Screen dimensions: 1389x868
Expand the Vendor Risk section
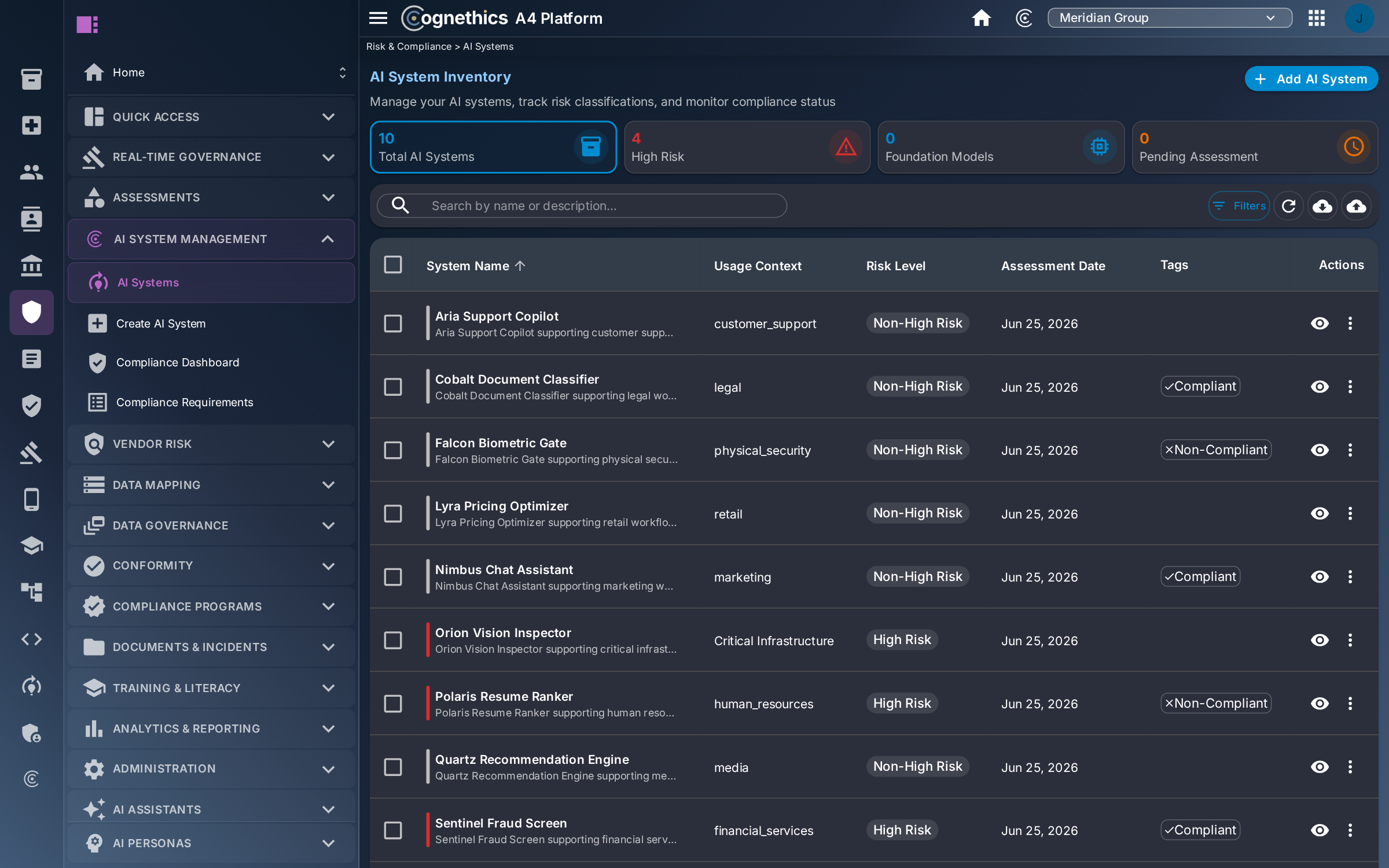tap(211, 444)
